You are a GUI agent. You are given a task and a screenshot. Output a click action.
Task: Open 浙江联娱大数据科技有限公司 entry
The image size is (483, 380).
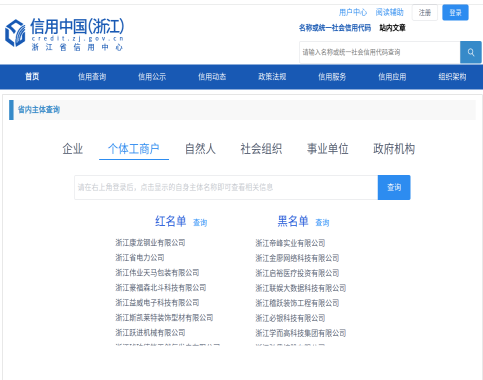pyautogui.click(x=301, y=288)
